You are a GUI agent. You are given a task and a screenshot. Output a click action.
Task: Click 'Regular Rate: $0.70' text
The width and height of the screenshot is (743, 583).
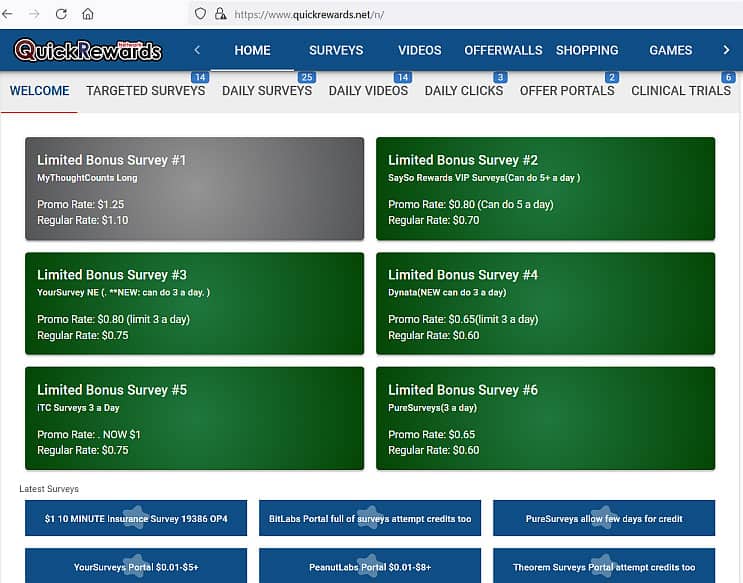[x=434, y=220]
